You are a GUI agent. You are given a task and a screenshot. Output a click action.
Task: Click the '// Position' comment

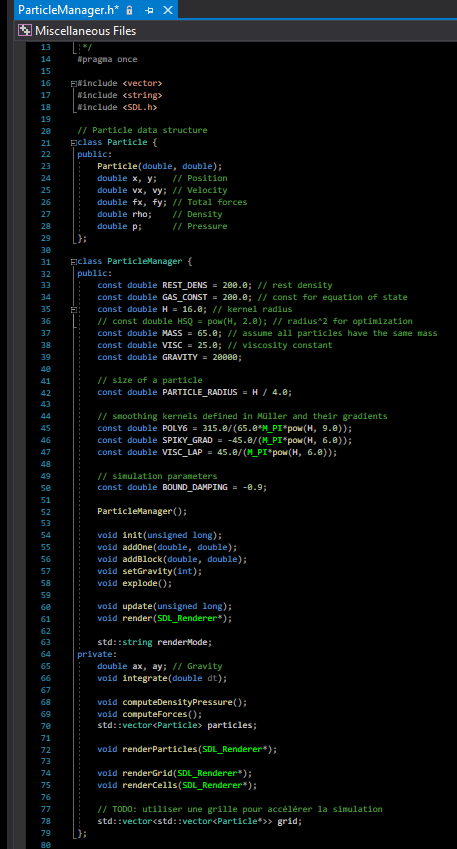pyautogui.click(x=200, y=178)
